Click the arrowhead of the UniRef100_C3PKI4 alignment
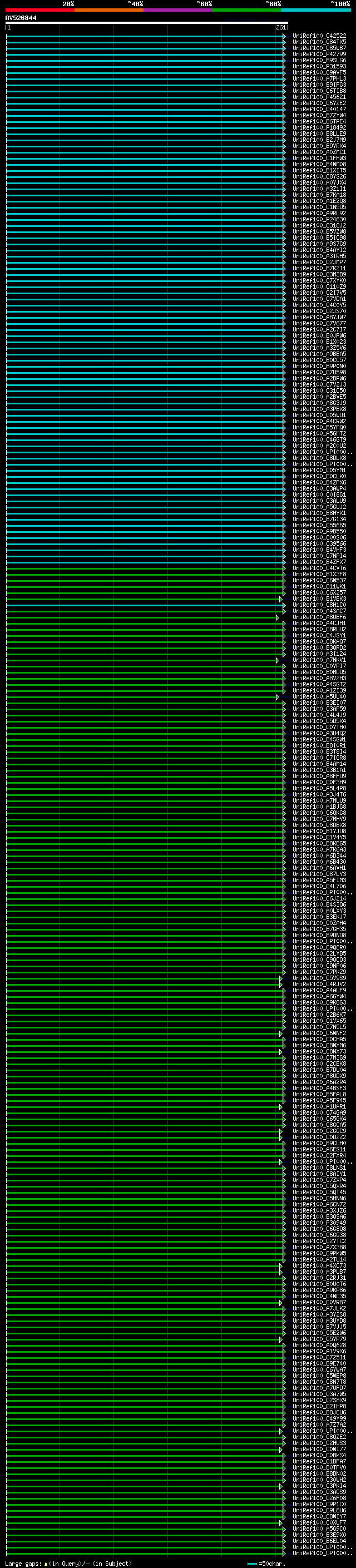This screenshot has width=356, height=1568. coord(281,1486)
